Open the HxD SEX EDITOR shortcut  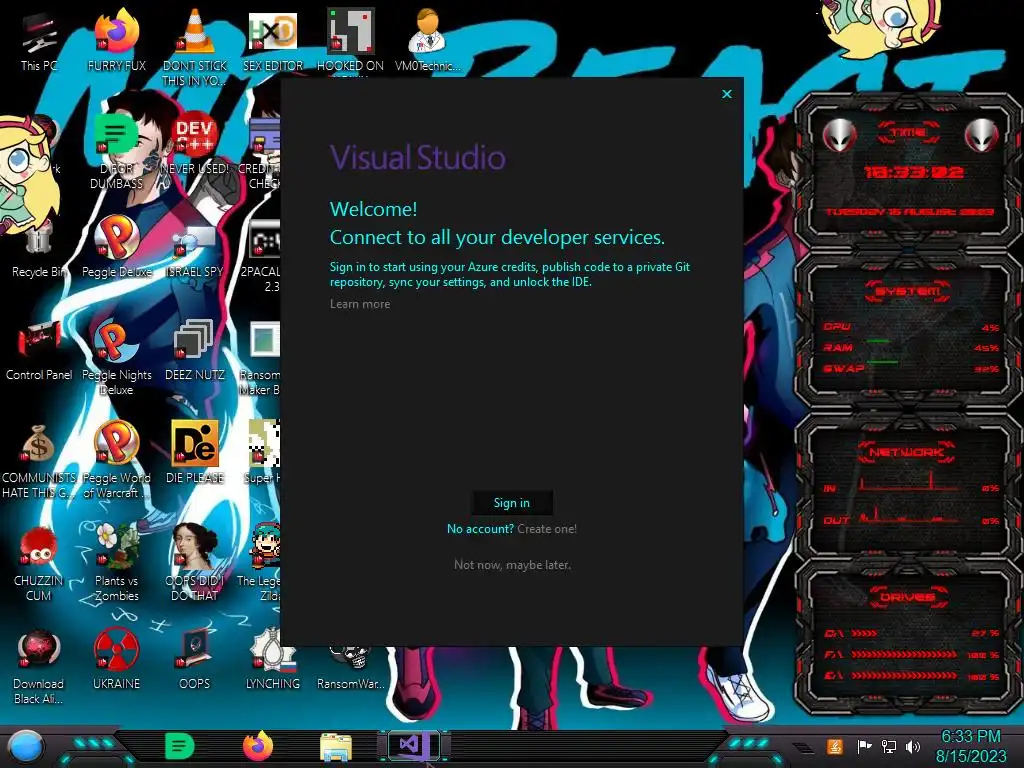pos(273,41)
